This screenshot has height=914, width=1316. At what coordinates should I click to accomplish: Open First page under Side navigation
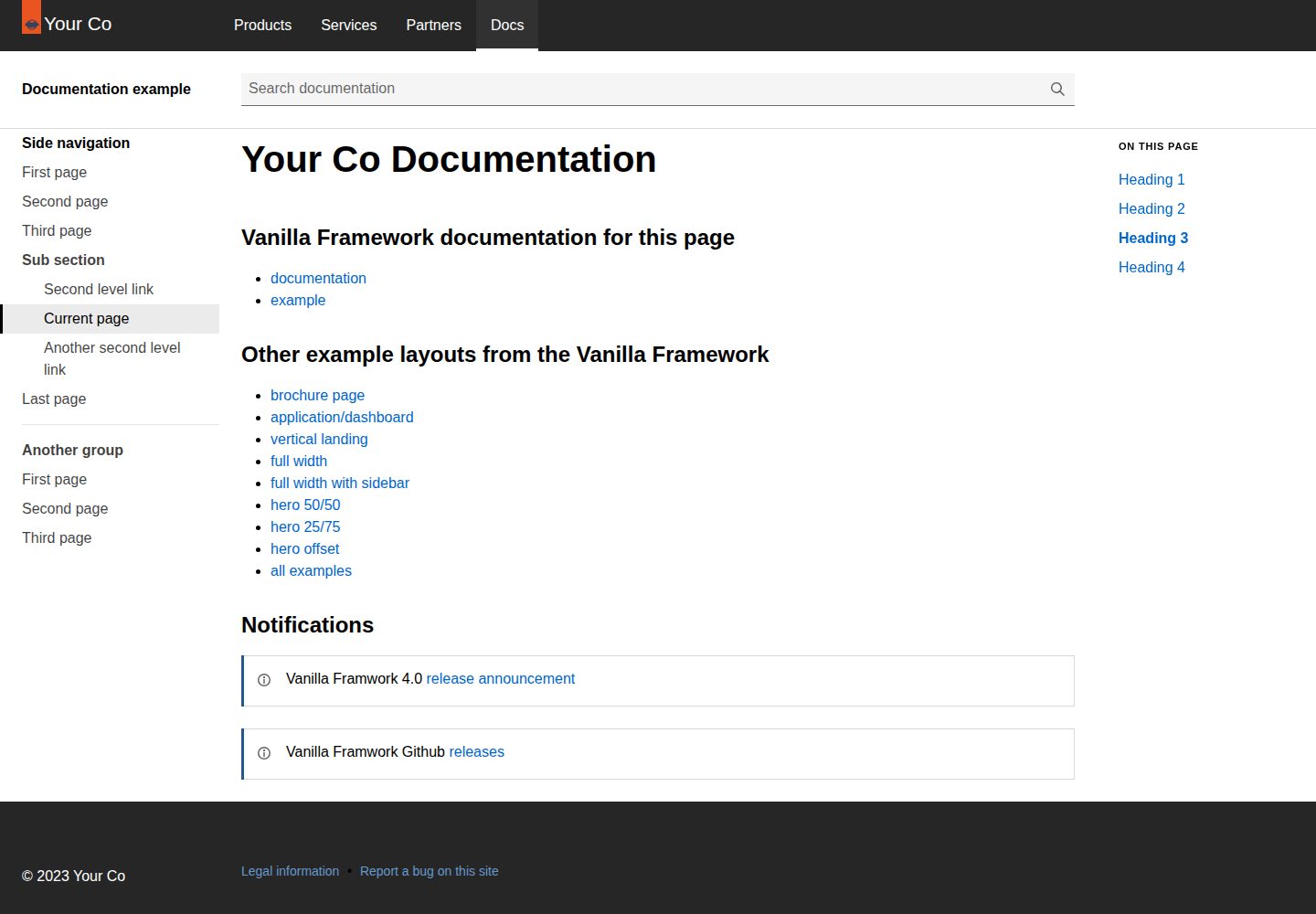(x=54, y=172)
